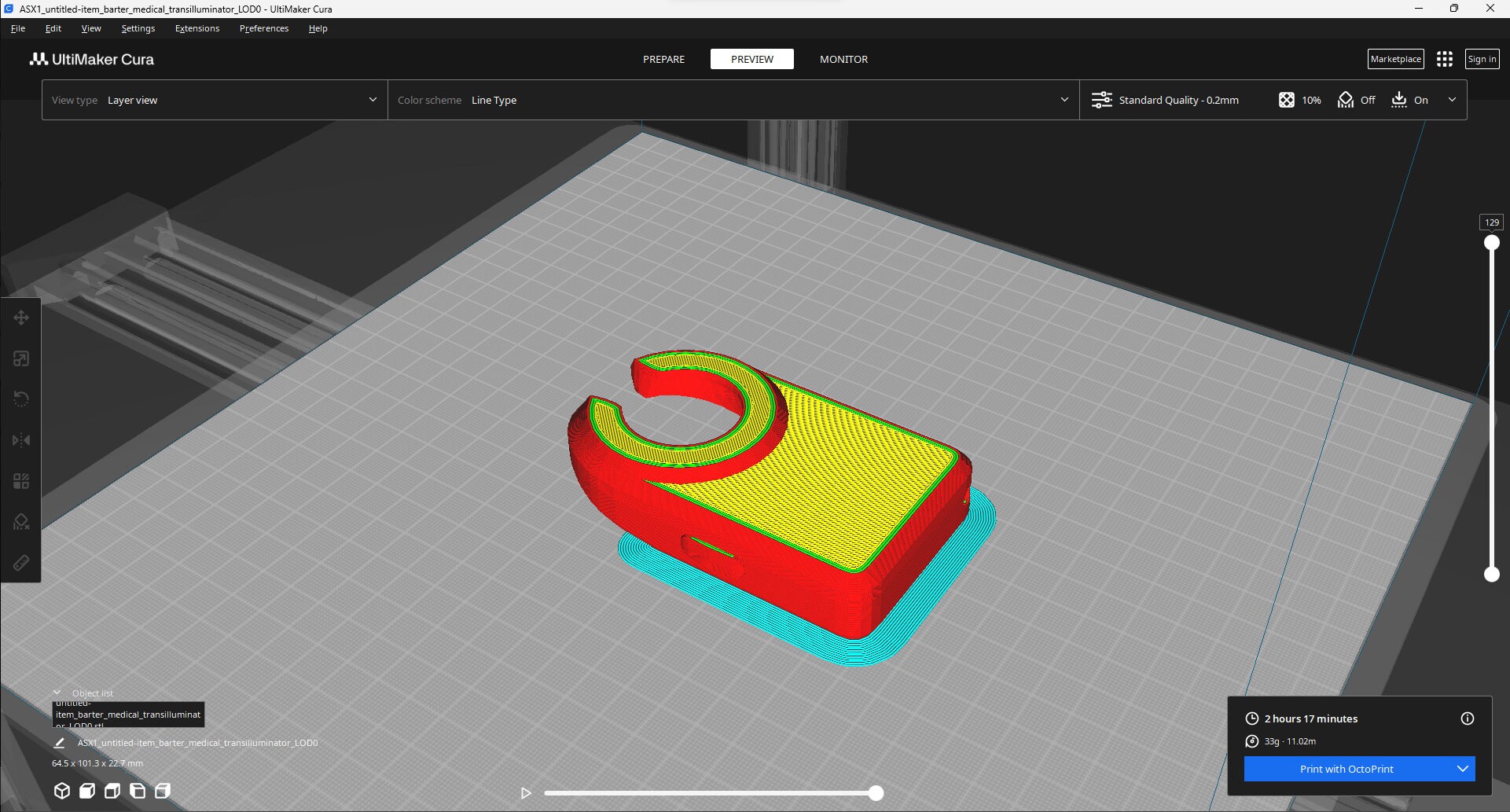Switch camera to front view preset
Screen dimensions: 1510x812
coord(87,791)
